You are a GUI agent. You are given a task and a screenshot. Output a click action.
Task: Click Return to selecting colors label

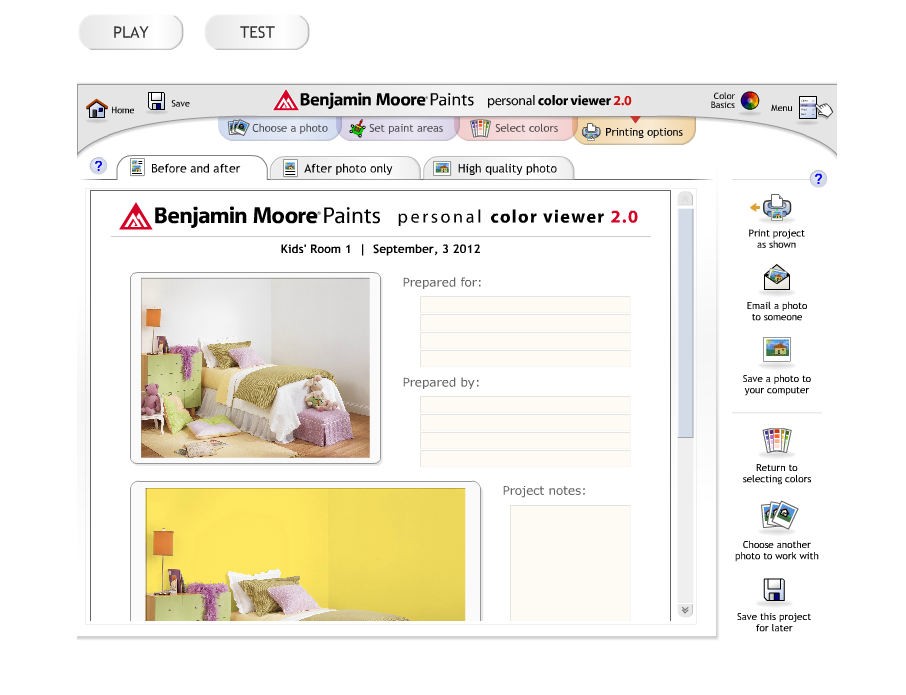coord(777,473)
